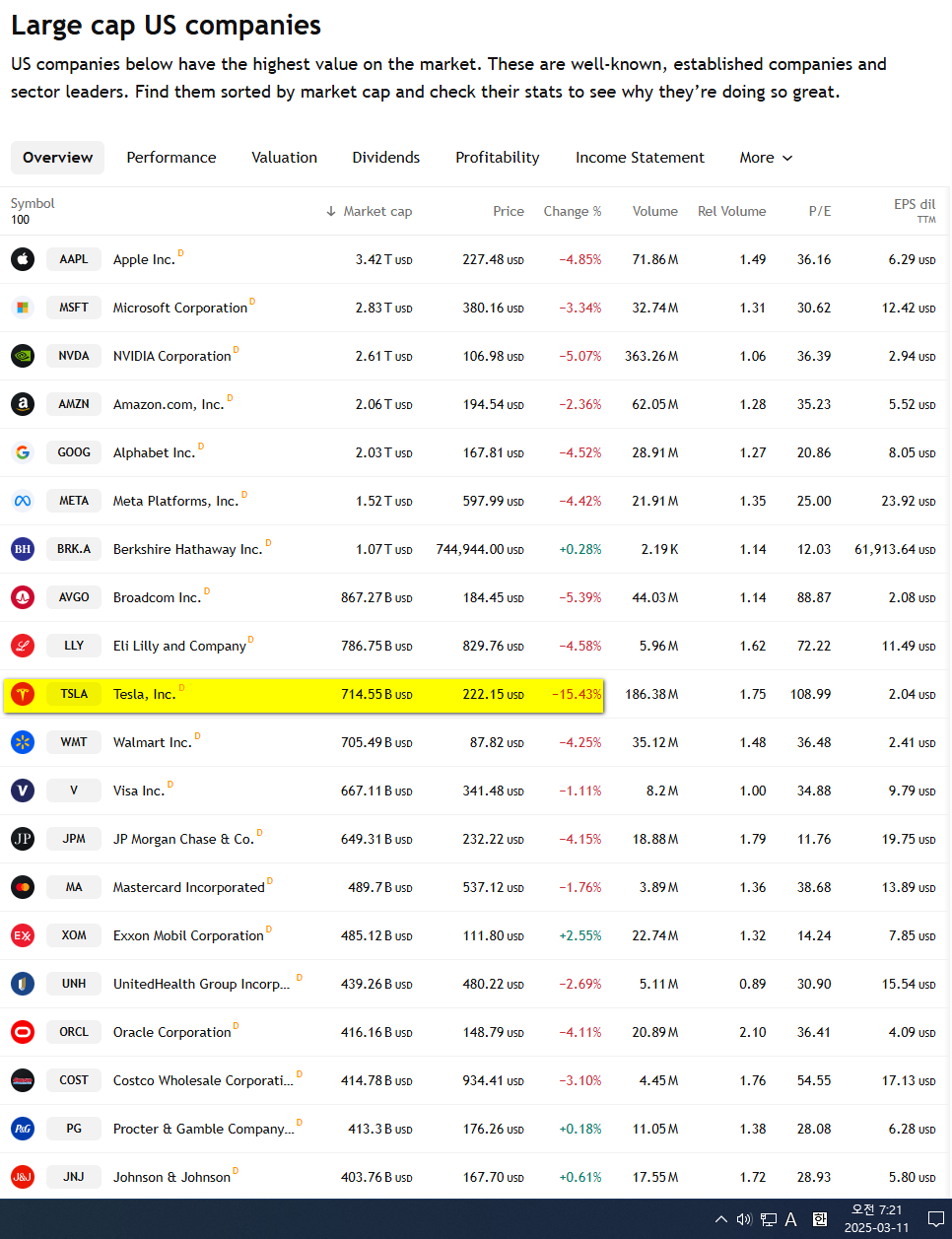Open the taskbar network icon
952x1239 pixels.
click(769, 1219)
